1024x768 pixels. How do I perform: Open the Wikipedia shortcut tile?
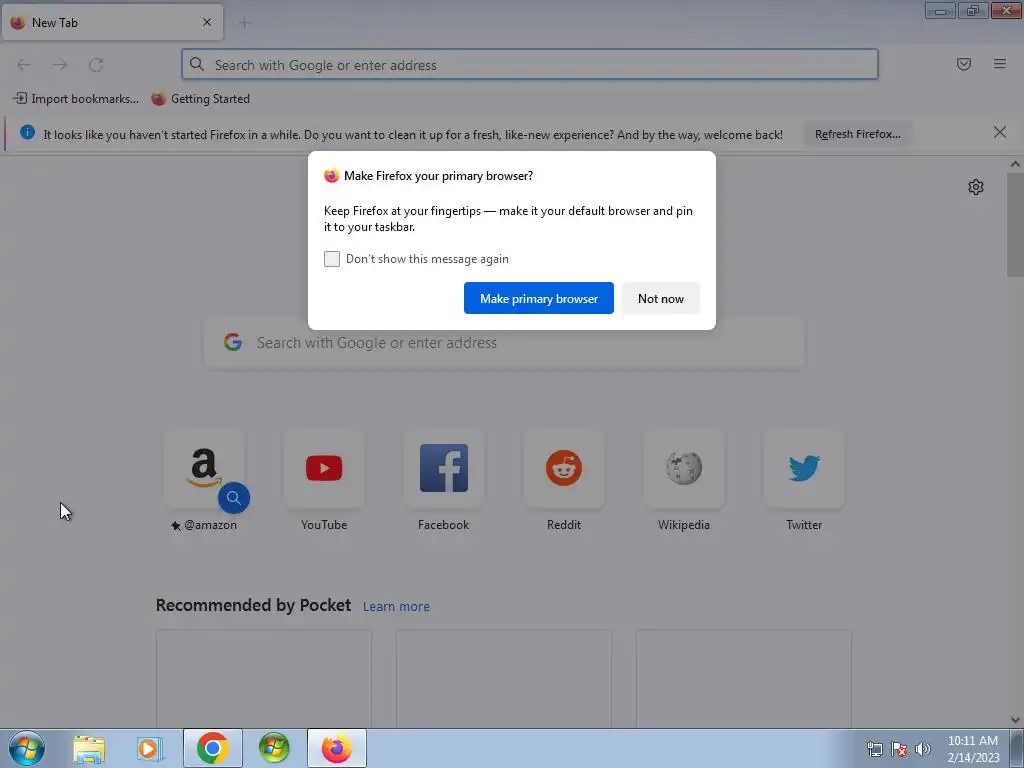(x=684, y=468)
